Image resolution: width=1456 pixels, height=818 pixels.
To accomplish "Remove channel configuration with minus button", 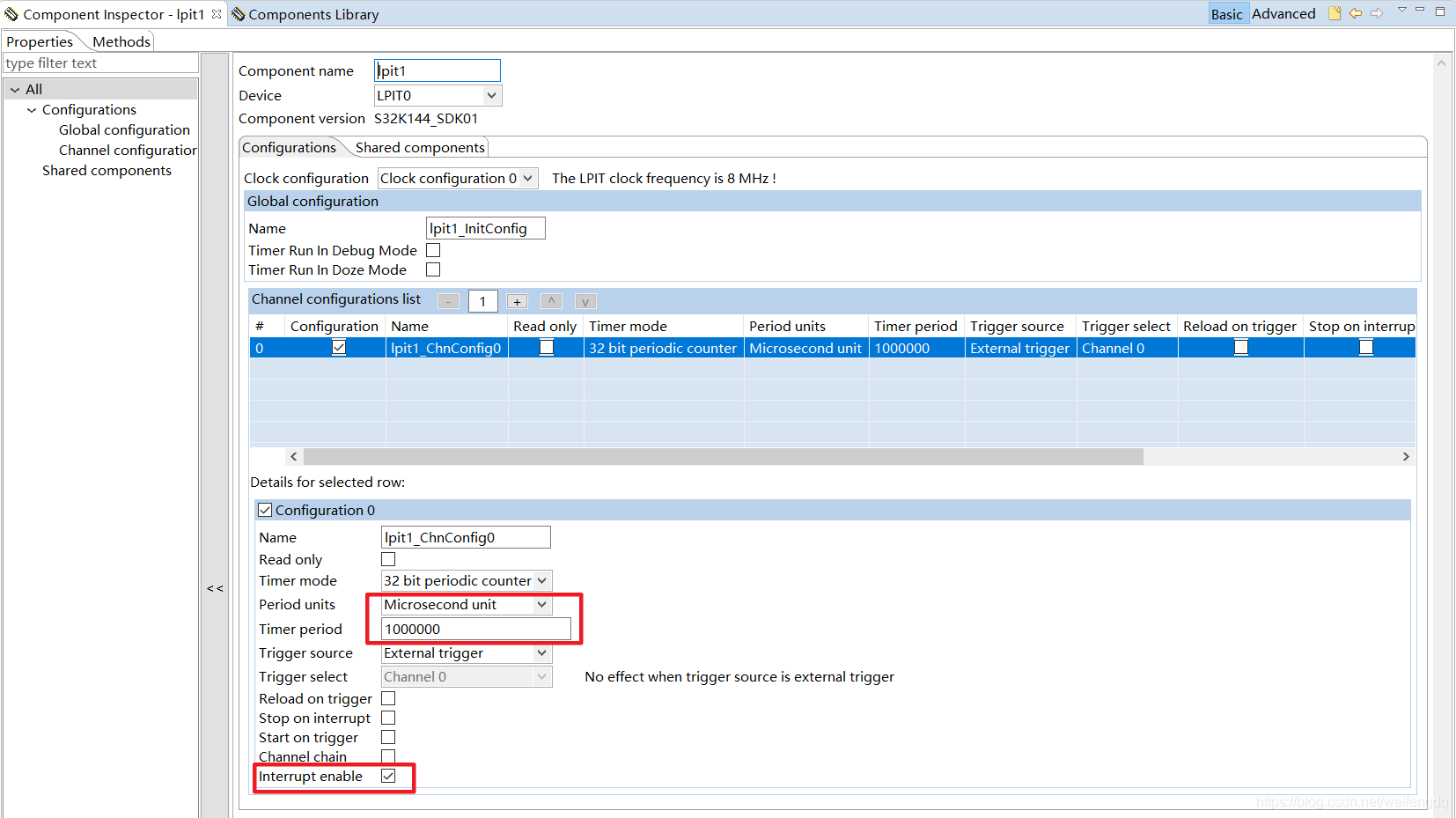I will (448, 301).
